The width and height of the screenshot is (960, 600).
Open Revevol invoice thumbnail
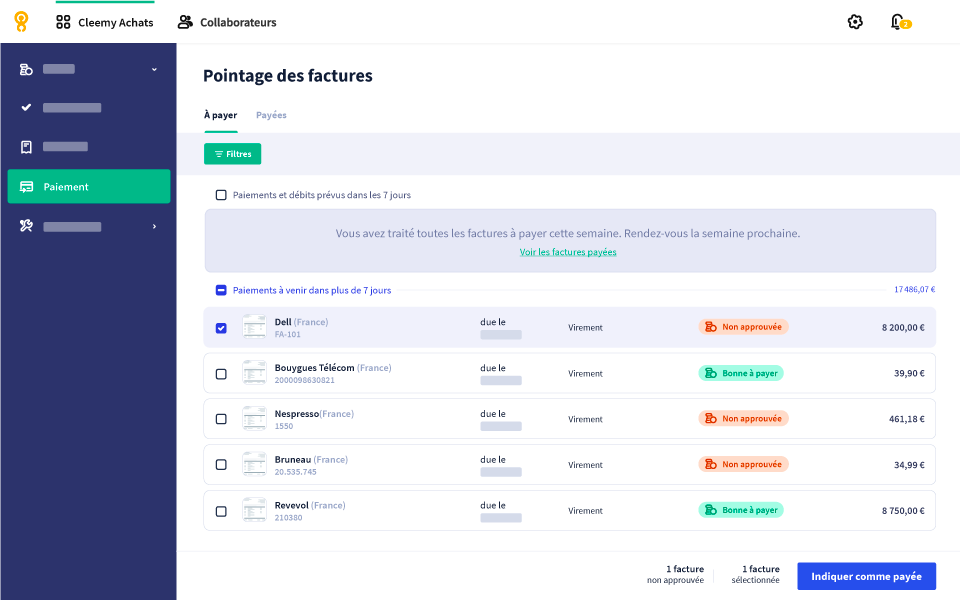pos(254,511)
